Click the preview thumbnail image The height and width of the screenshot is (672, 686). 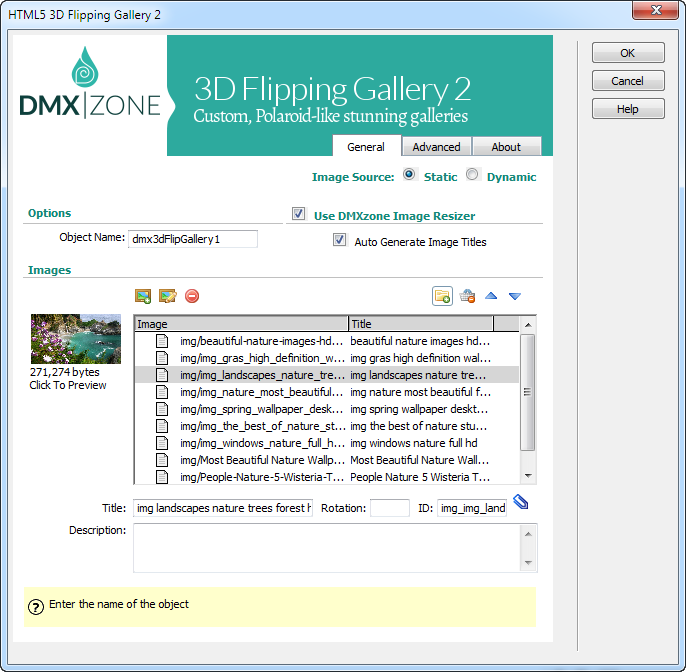coord(76,339)
